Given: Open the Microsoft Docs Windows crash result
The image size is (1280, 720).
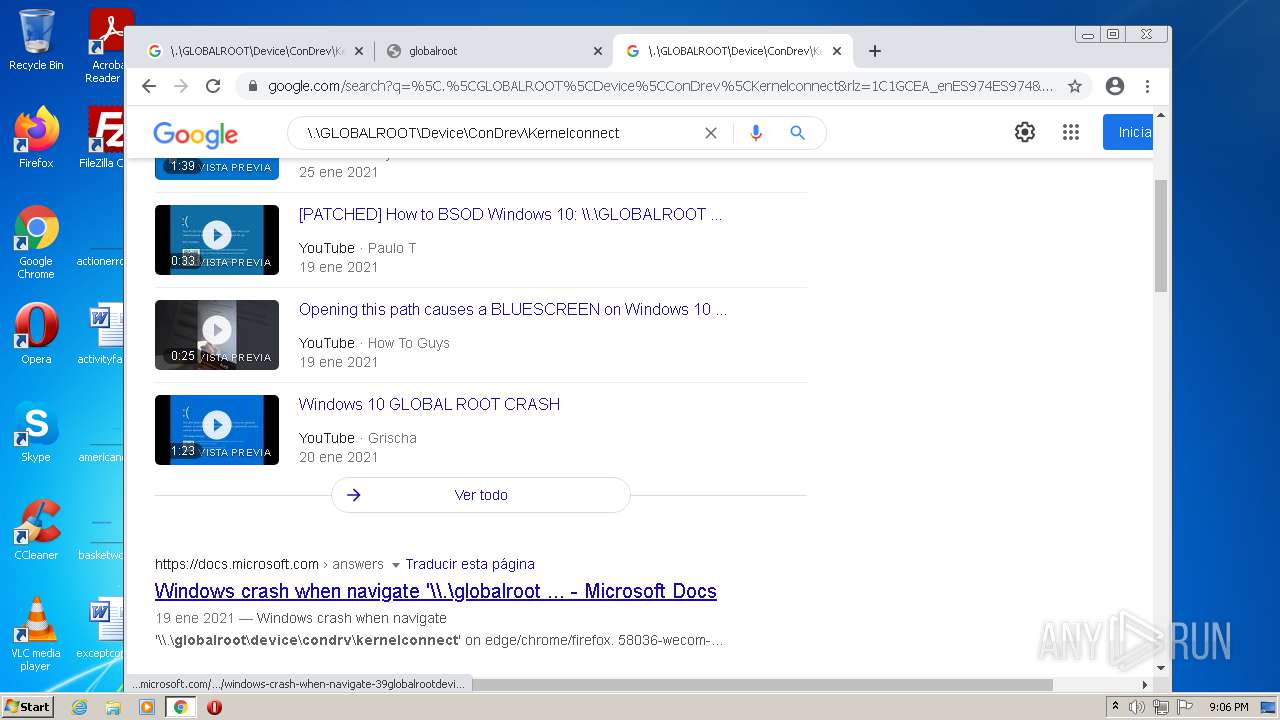Looking at the screenshot, I should click(x=435, y=591).
